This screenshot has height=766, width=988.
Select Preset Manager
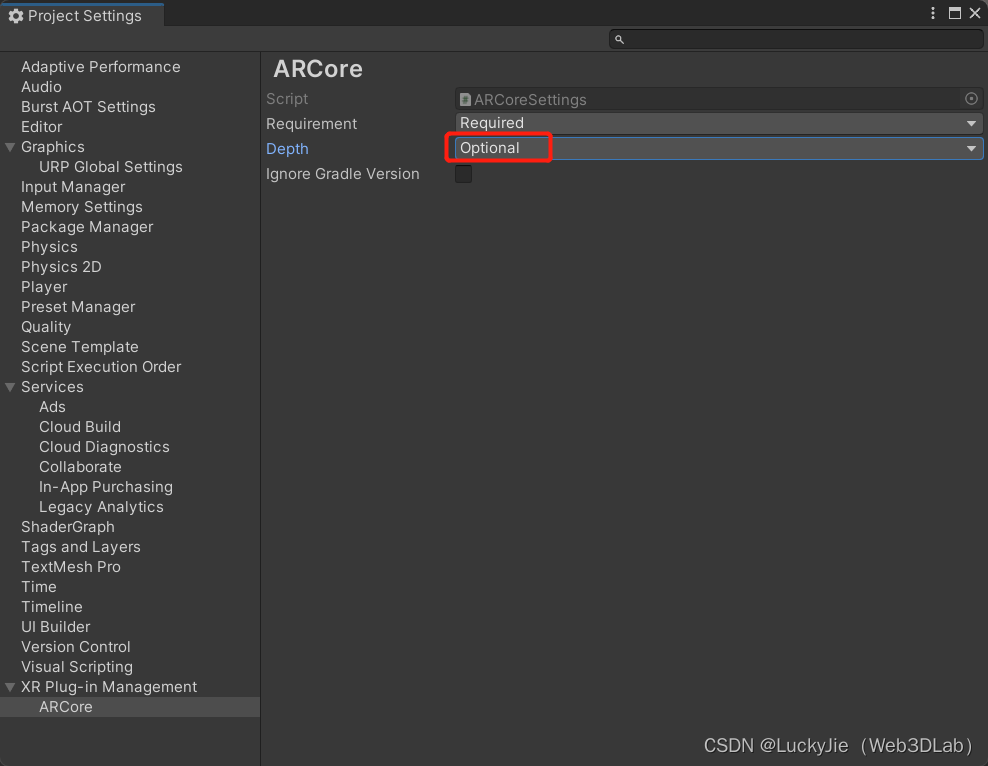coord(78,307)
